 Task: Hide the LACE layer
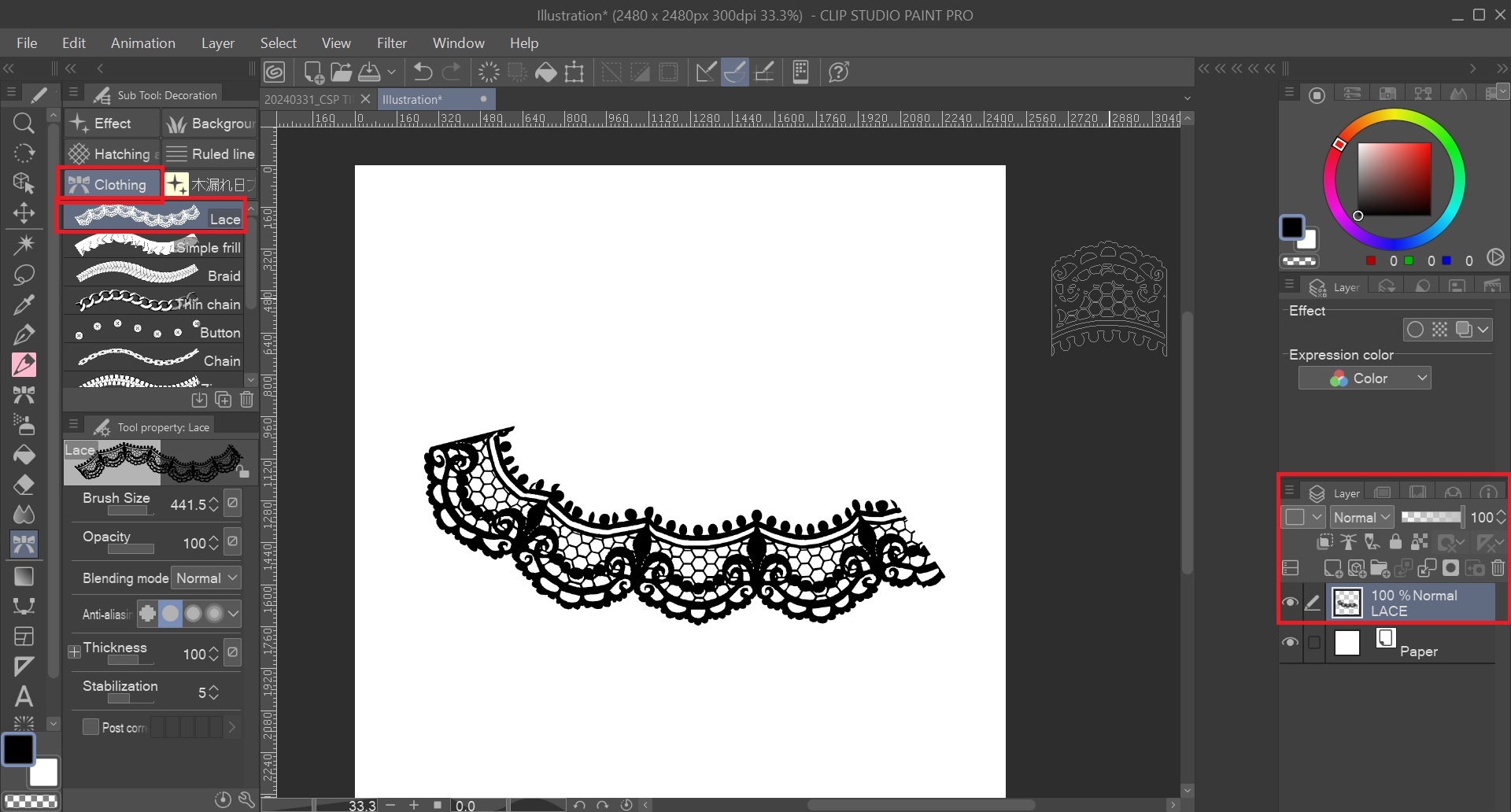tap(1290, 603)
